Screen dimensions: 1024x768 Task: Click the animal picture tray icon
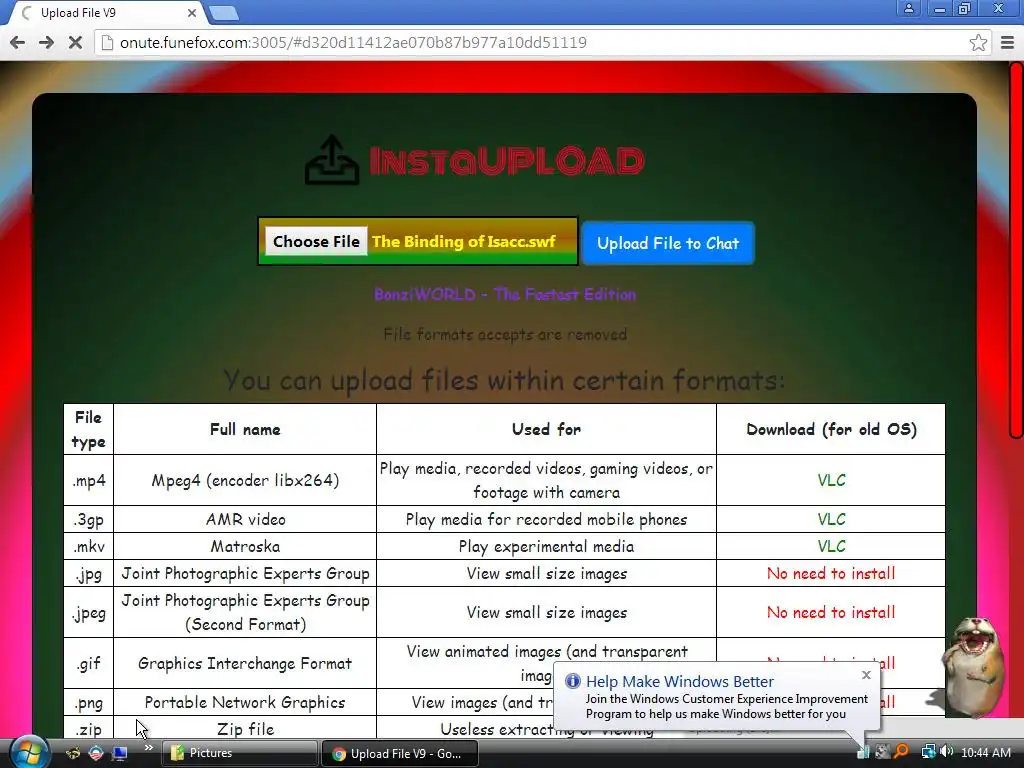pos(882,752)
